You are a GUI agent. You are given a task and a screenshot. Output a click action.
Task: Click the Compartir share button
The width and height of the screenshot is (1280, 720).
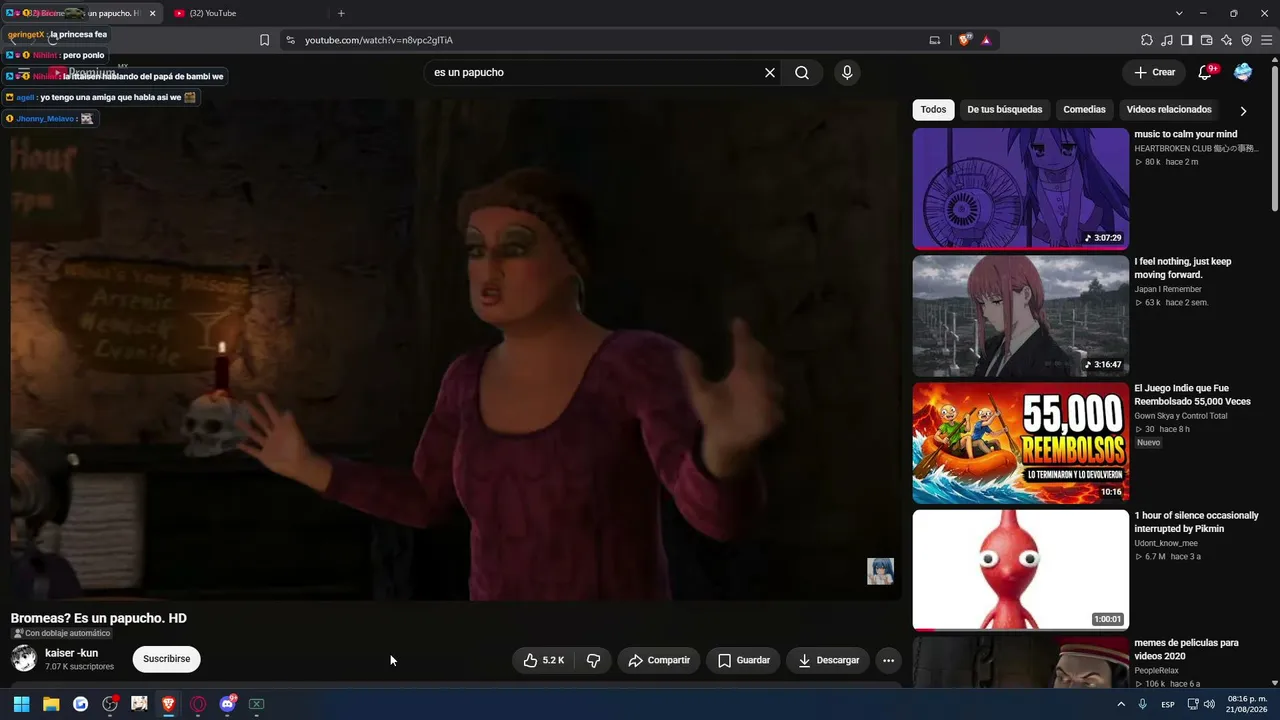[659, 660]
